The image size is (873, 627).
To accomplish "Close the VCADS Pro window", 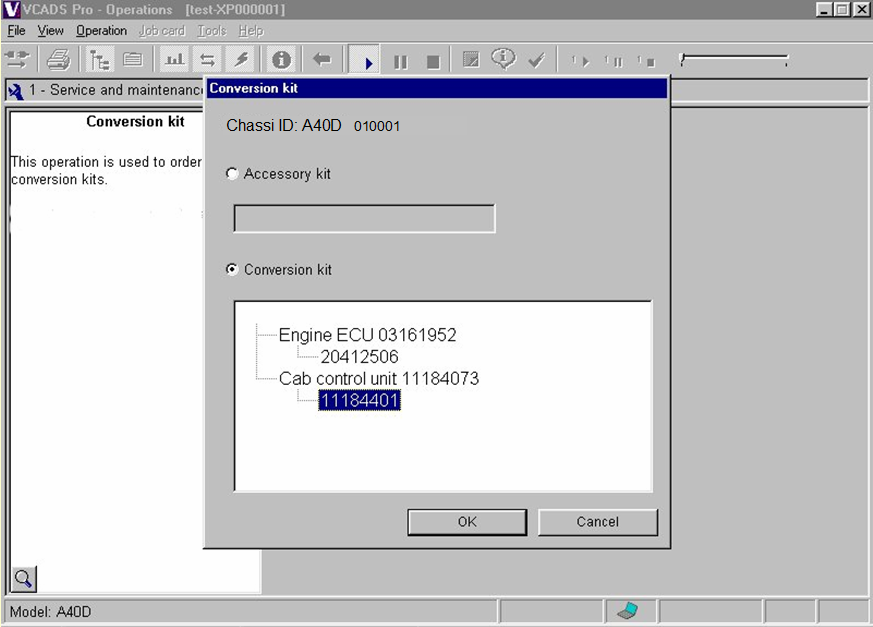I will [861, 9].
